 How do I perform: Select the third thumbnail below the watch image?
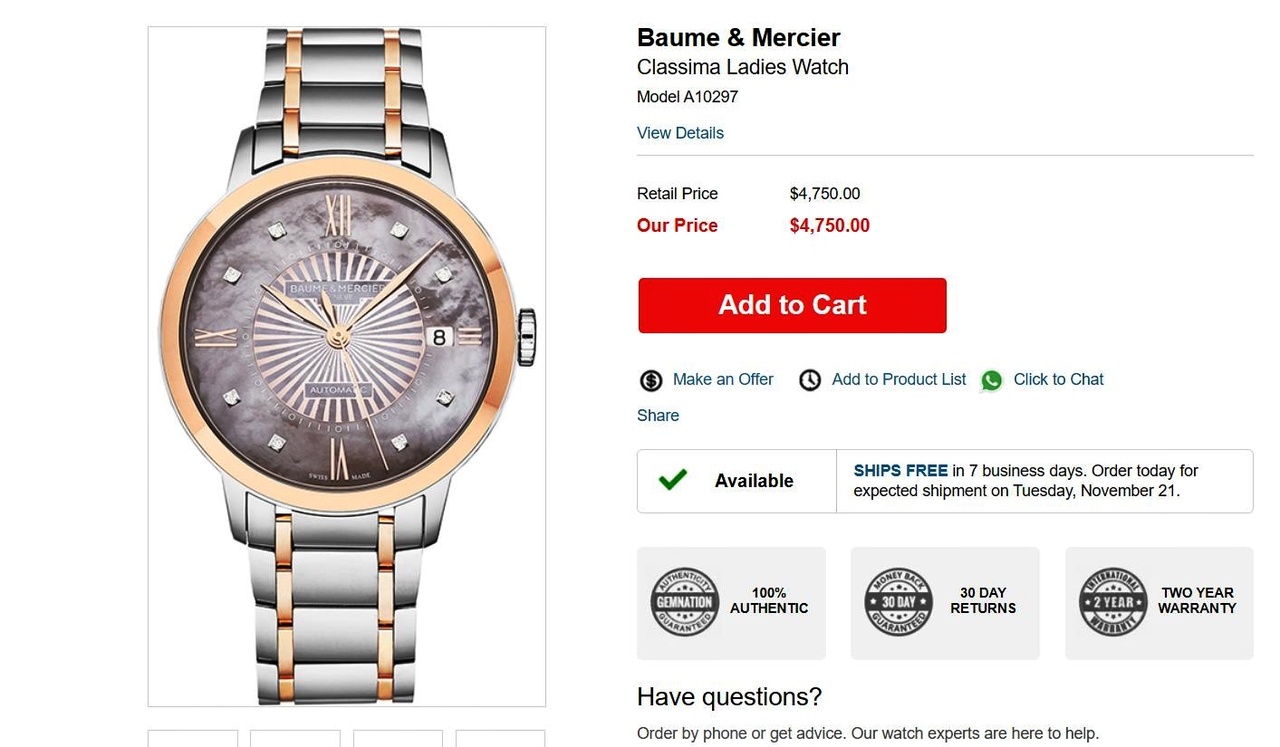tap(398, 739)
